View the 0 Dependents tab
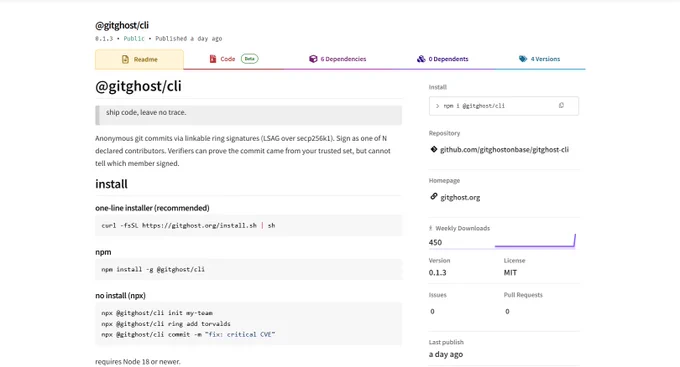680x367 pixels. click(x=443, y=59)
